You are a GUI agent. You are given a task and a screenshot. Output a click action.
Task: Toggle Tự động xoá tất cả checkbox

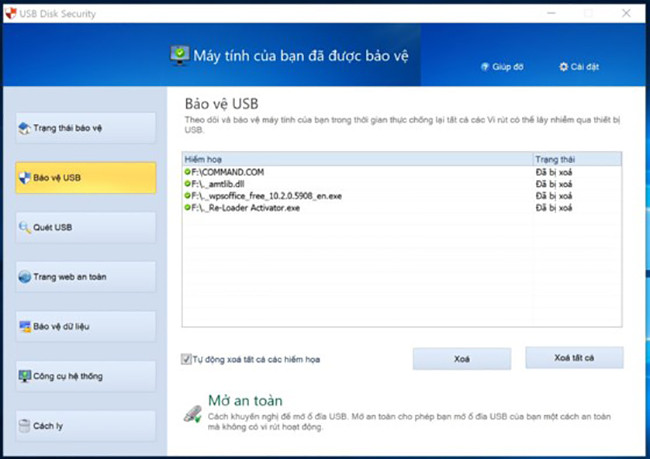pos(187,358)
